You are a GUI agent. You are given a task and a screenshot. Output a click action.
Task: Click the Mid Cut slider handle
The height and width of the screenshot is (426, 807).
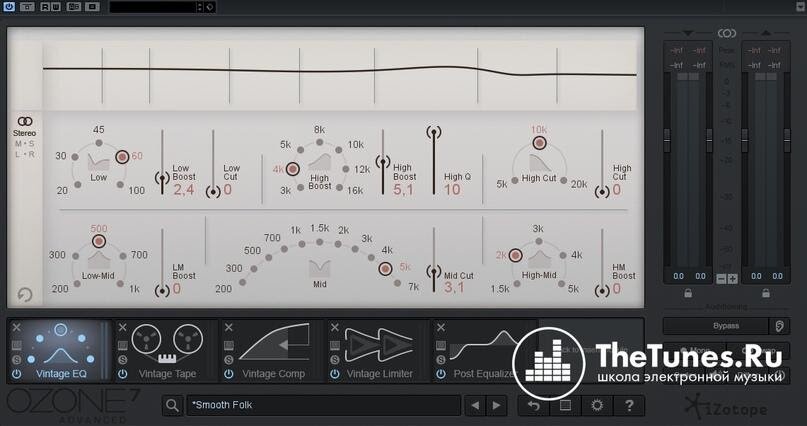pos(434,272)
